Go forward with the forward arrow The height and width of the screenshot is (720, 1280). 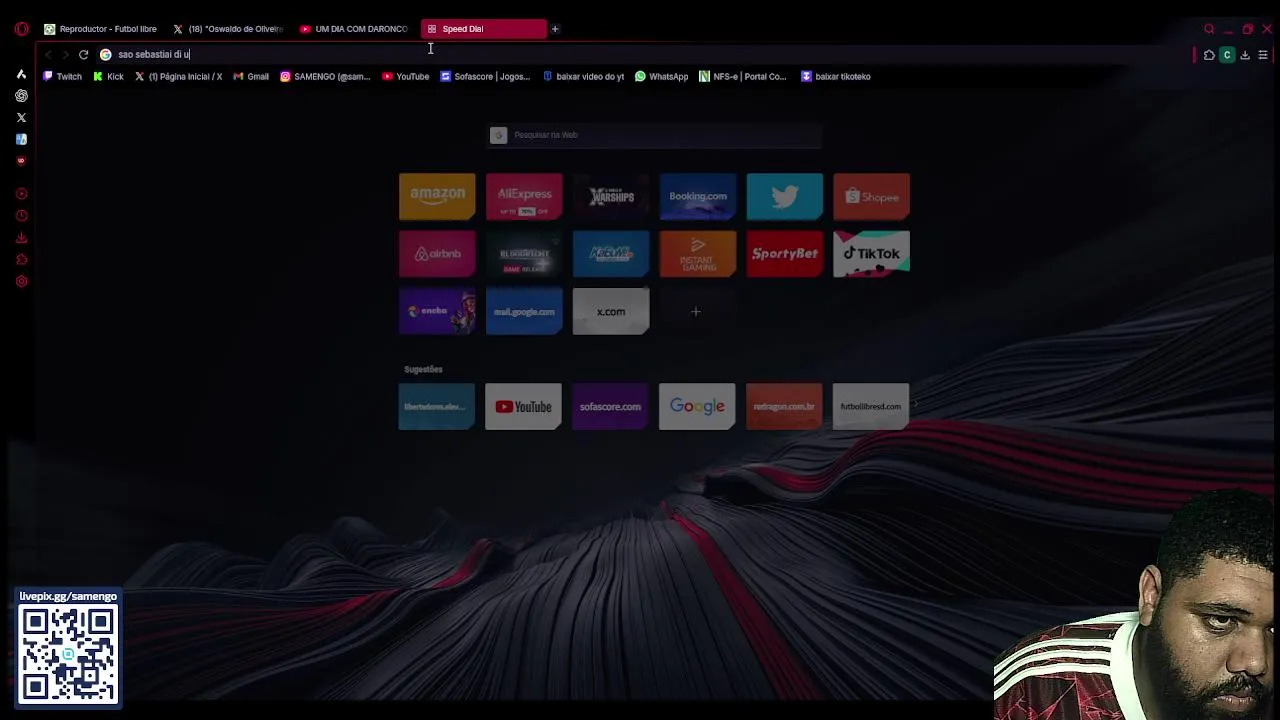[65, 55]
